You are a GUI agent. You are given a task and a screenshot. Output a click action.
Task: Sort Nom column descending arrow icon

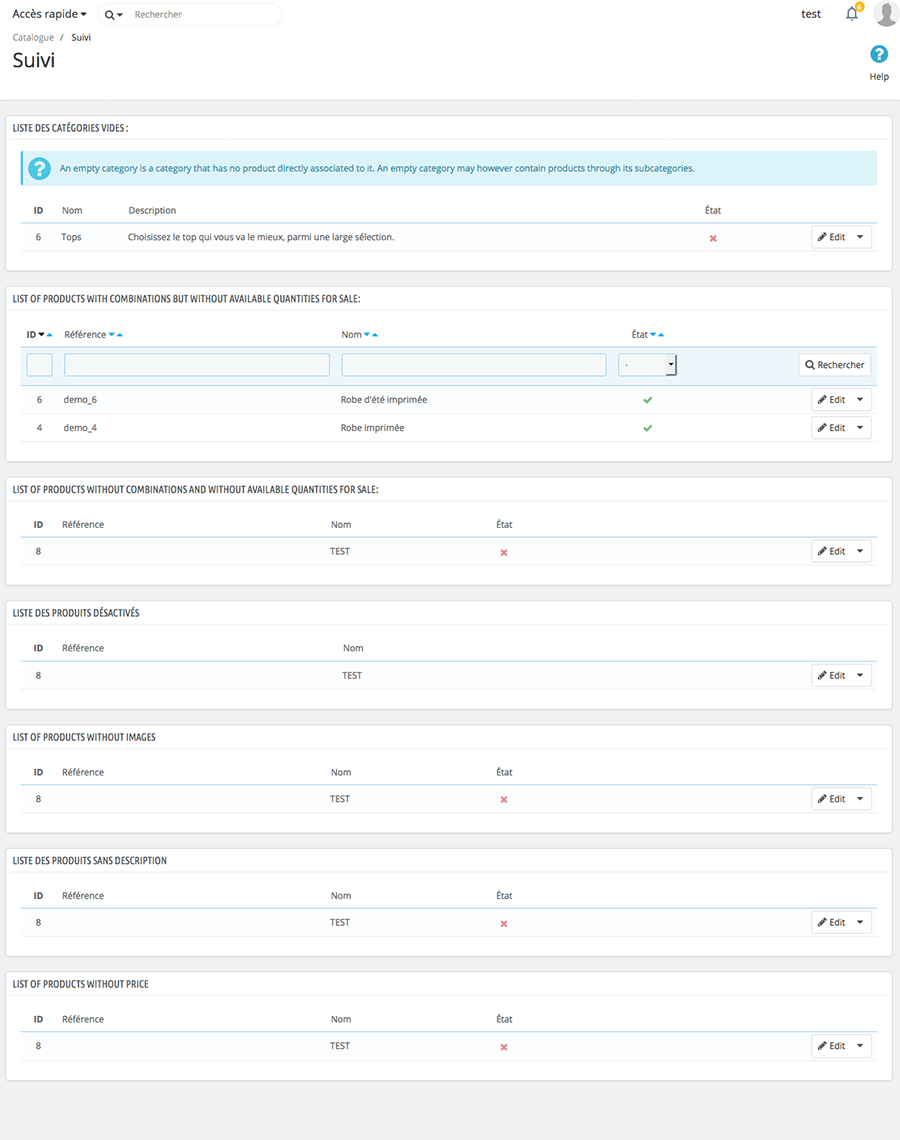click(x=367, y=335)
